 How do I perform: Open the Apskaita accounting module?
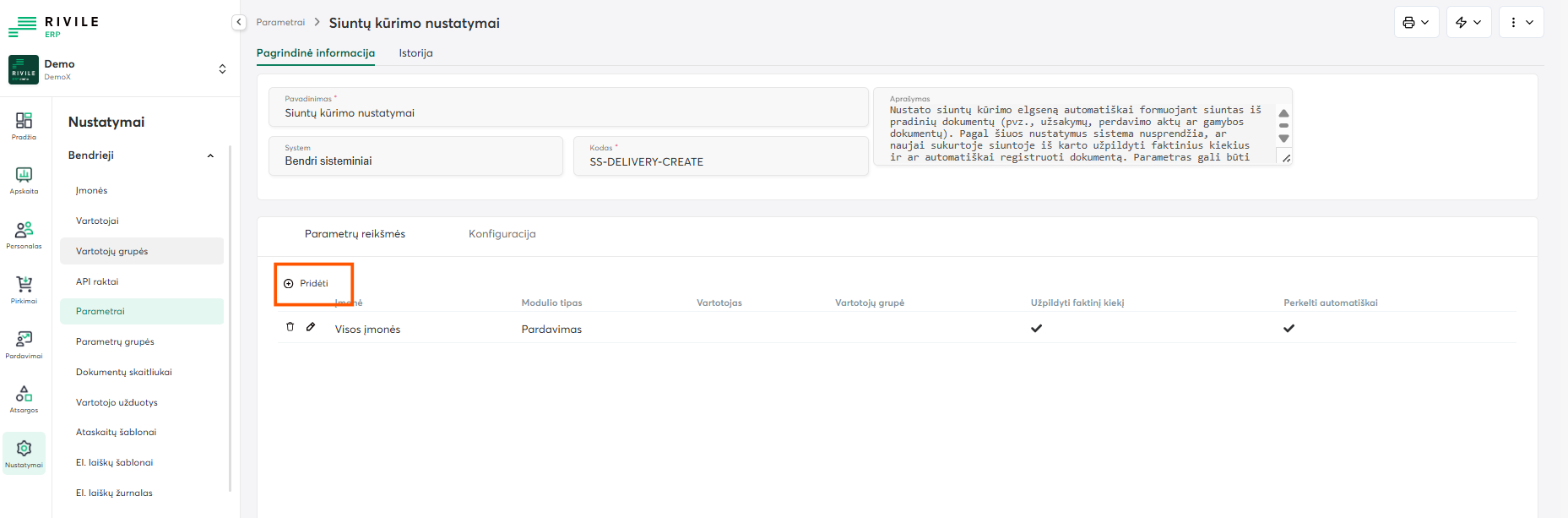click(x=24, y=179)
